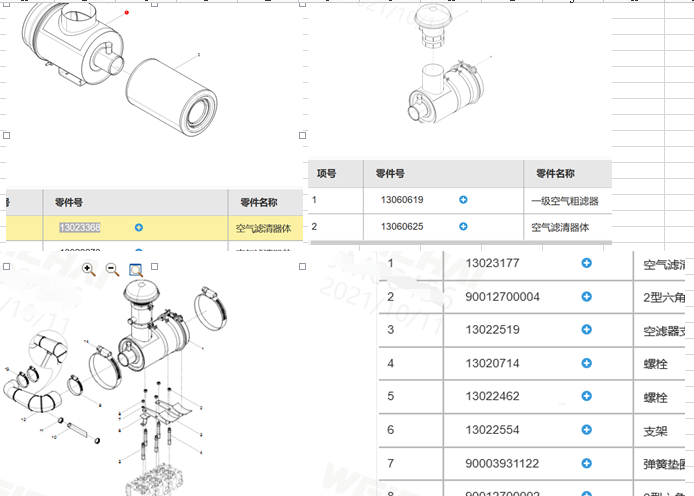The height and width of the screenshot is (496, 694).
Task: Expand part row 13022519 with plus icon
Action: click(x=587, y=330)
